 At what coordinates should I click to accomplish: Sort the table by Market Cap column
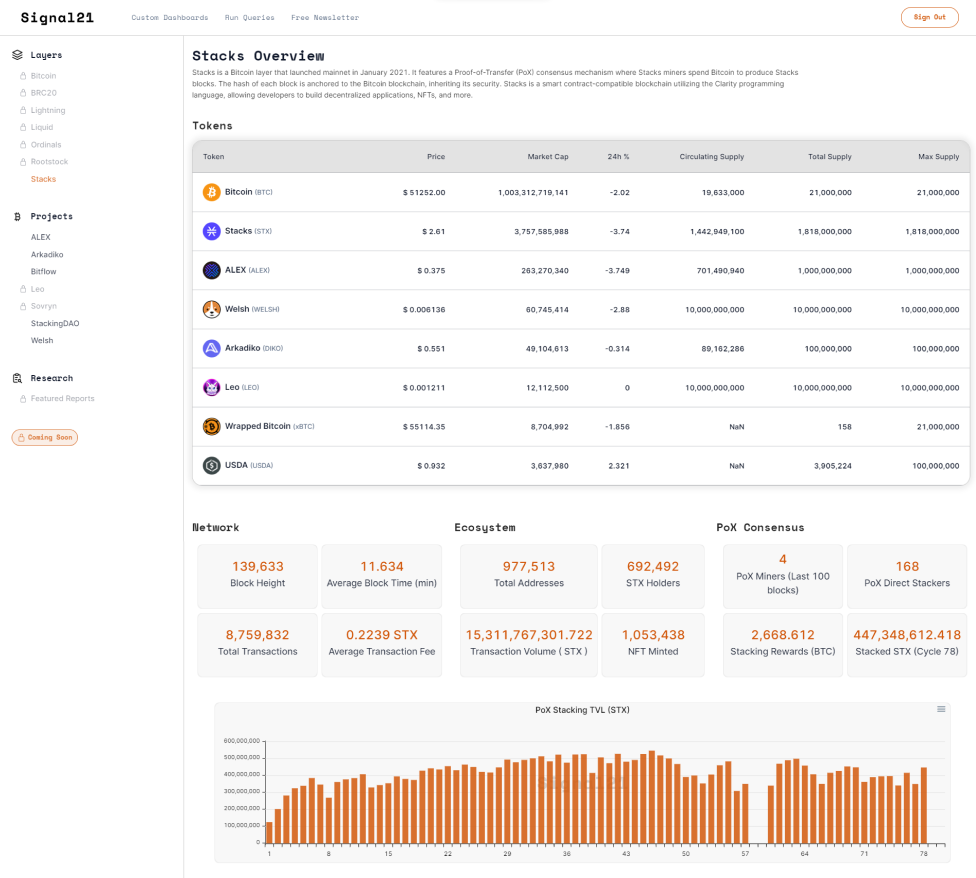548,157
